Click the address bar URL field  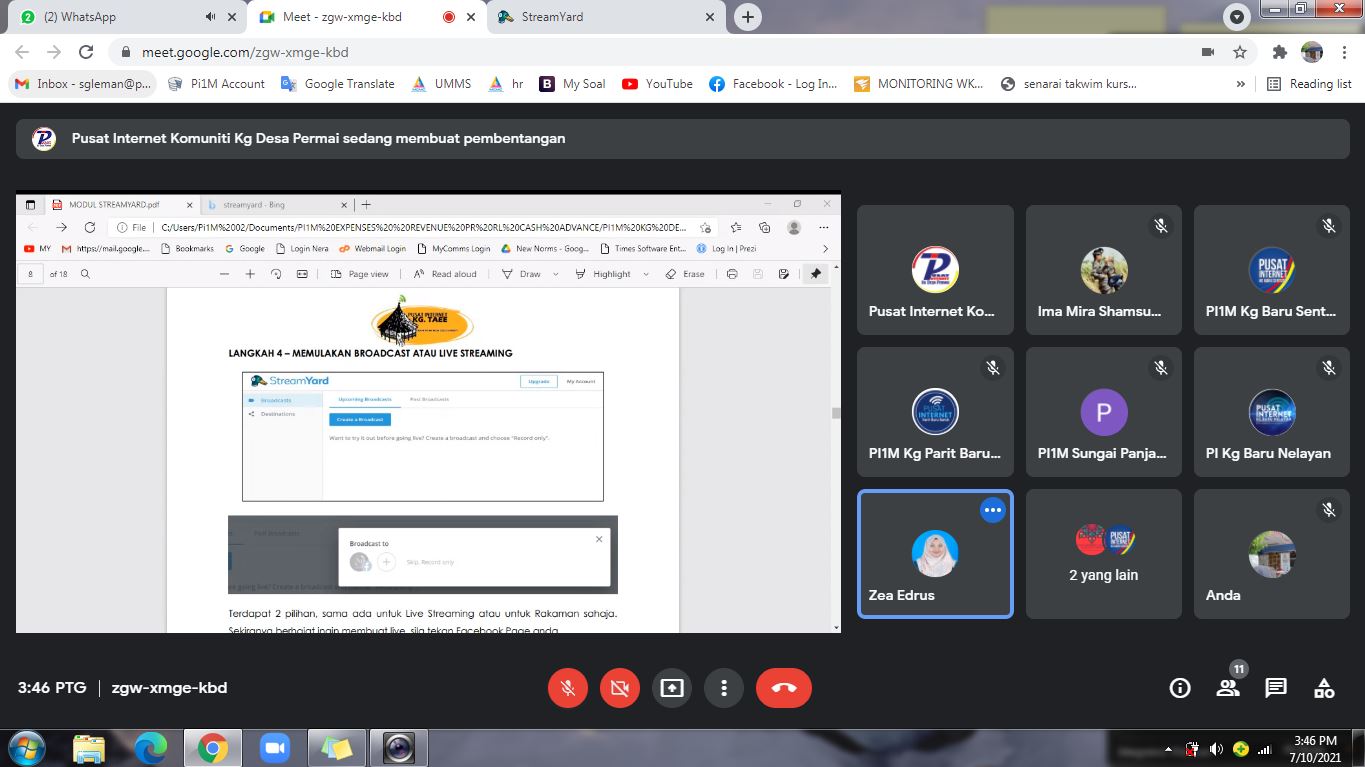coord(600,52)
